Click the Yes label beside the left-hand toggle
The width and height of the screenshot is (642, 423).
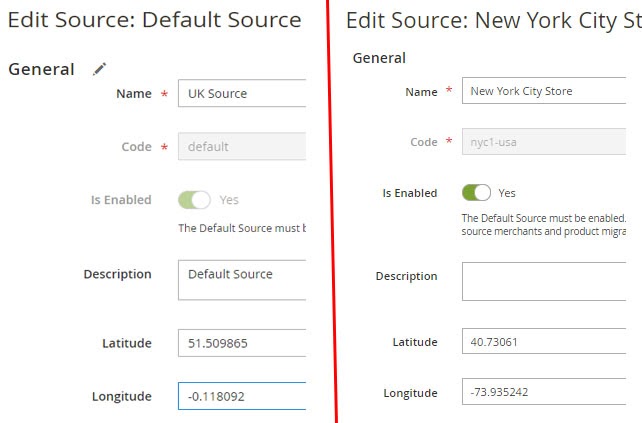[228, 200]
